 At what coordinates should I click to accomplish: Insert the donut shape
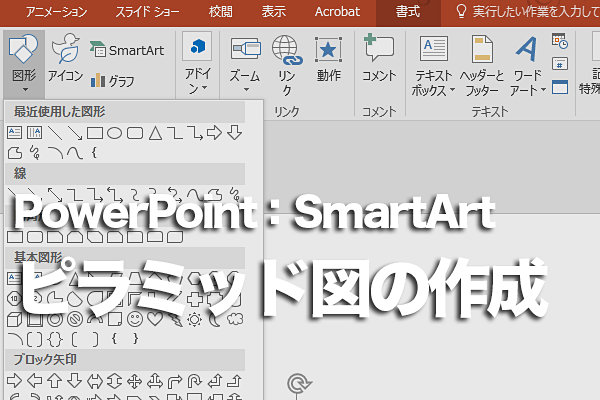click(x=55, y=319)
